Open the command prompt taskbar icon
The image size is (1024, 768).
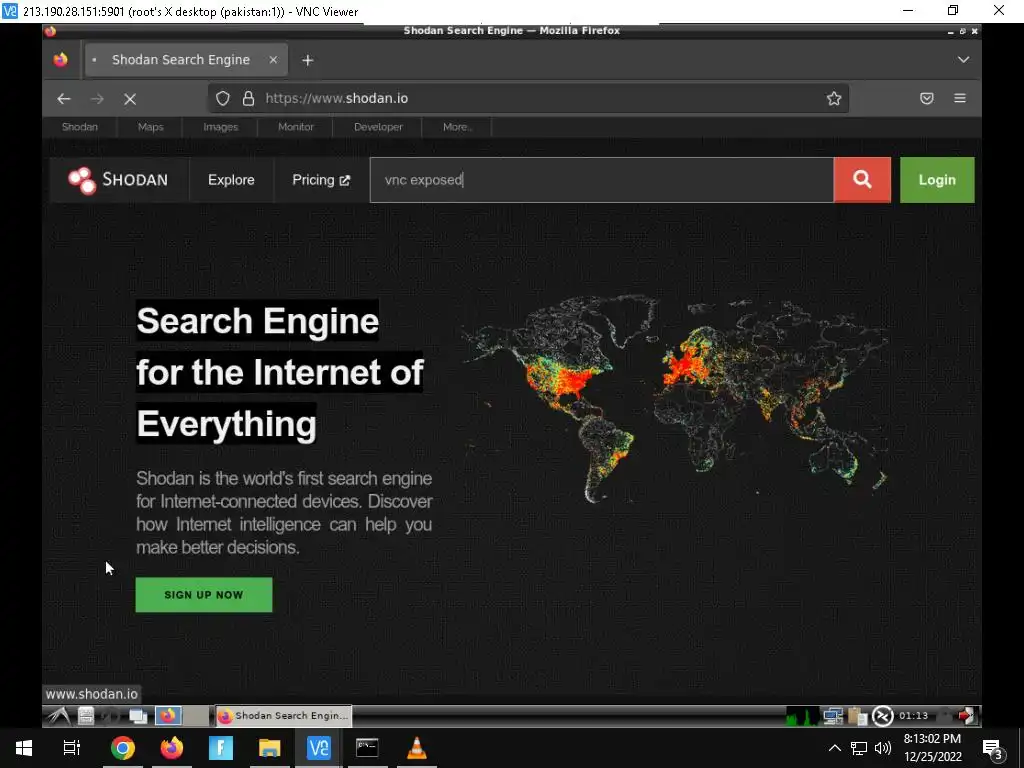(367, 748)
